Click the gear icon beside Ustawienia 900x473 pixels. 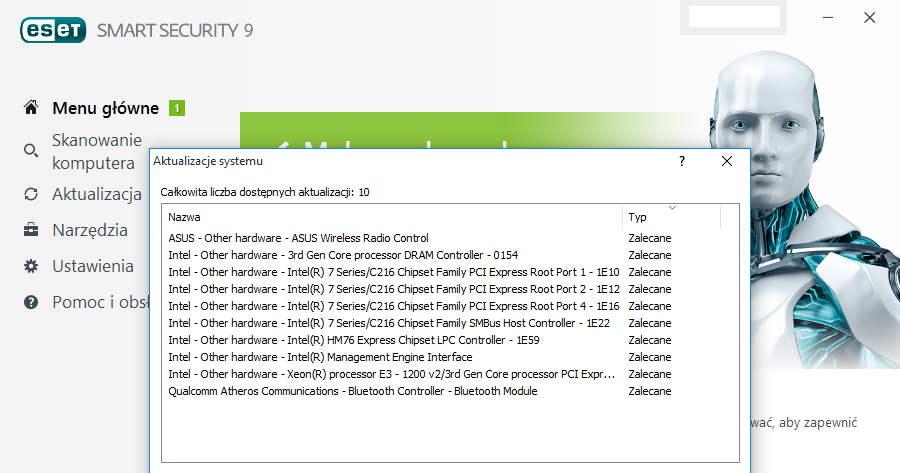31,266
